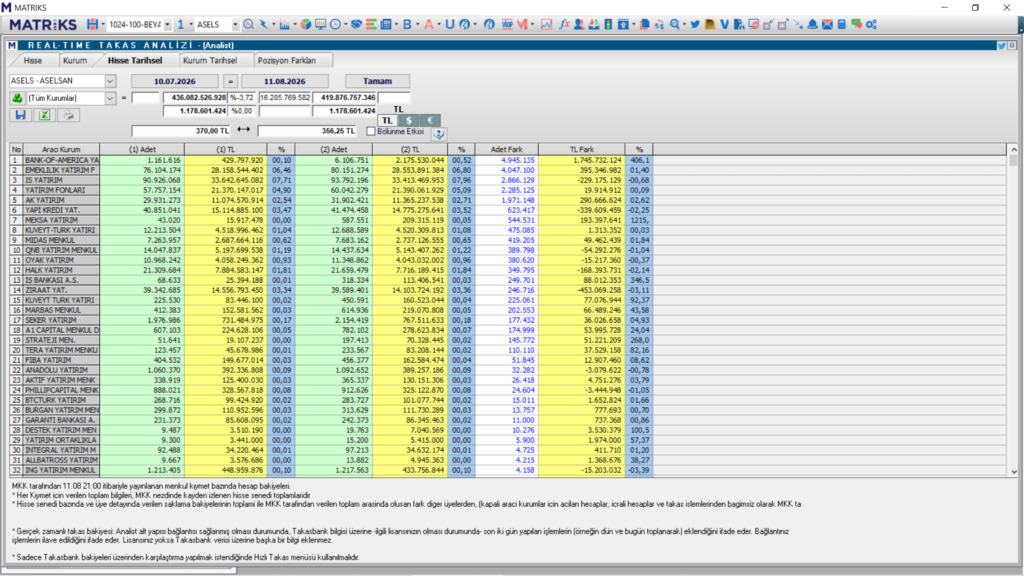Click the main toolbar save (floppy) icon
The height and width of the screenshot is (576, 1024).
[92, 24]
